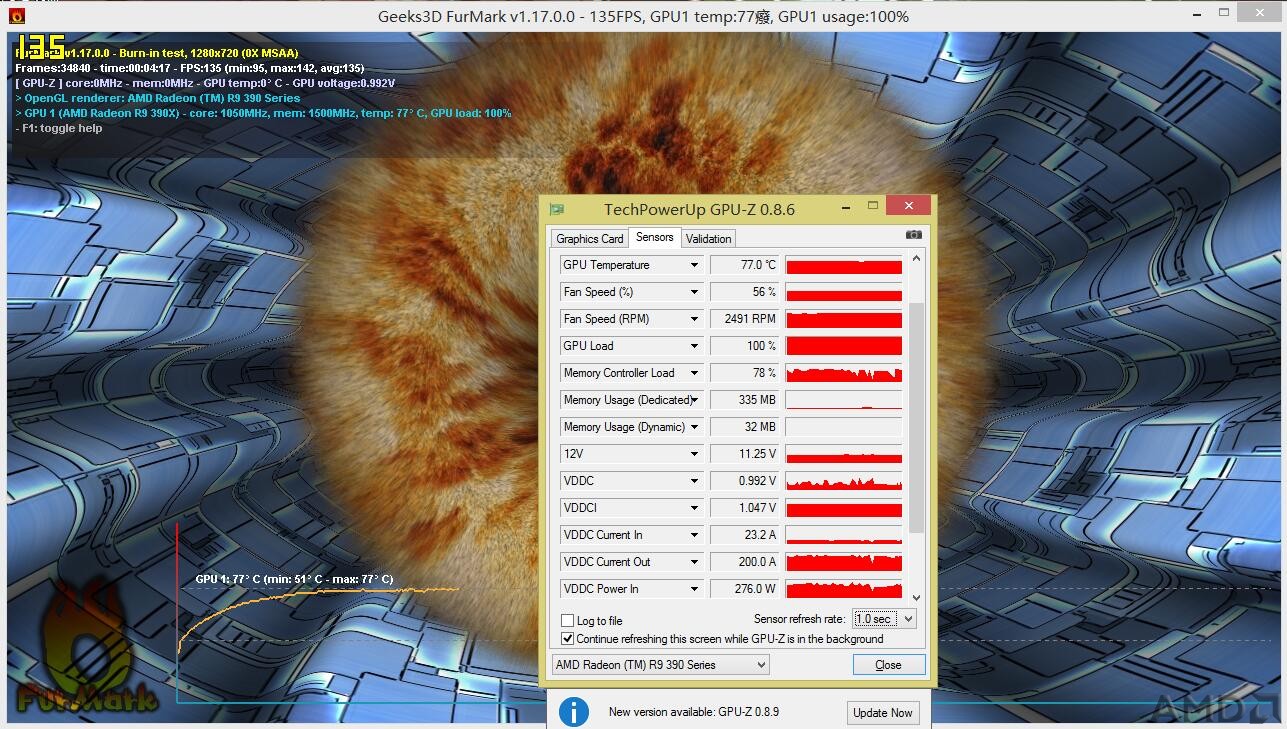
Task: Switch to the Sensors tab
Action: 655,237
